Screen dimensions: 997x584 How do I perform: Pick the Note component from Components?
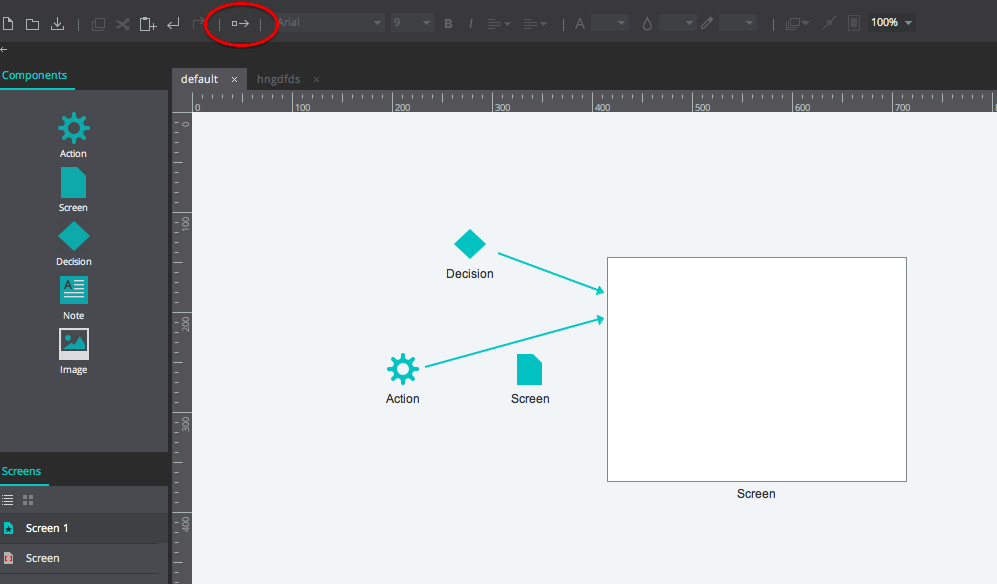(x=73, y=290)
